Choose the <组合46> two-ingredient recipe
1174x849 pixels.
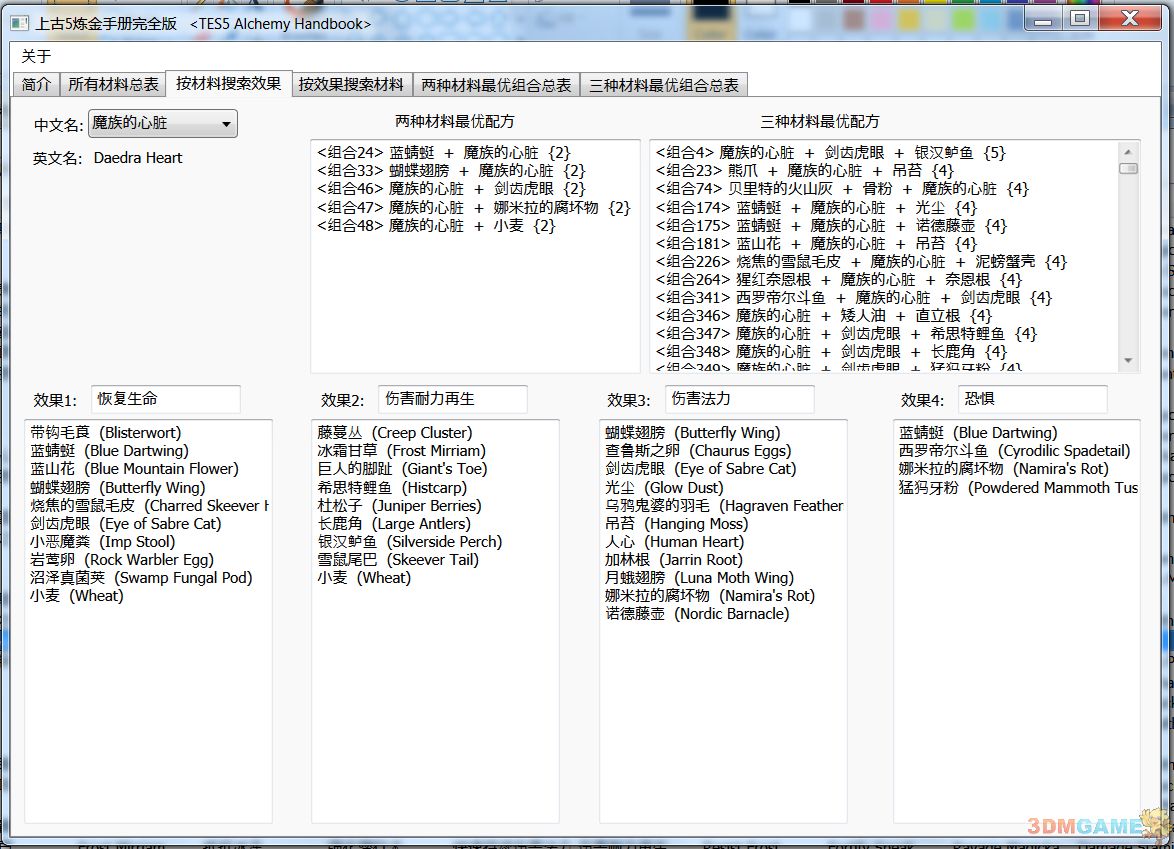pos(451,189)
